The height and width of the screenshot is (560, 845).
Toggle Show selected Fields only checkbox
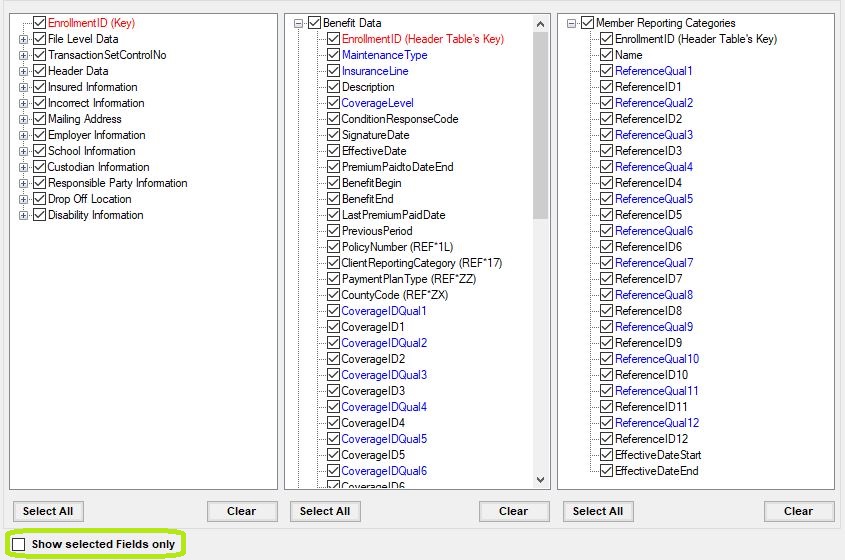[18, 544]
